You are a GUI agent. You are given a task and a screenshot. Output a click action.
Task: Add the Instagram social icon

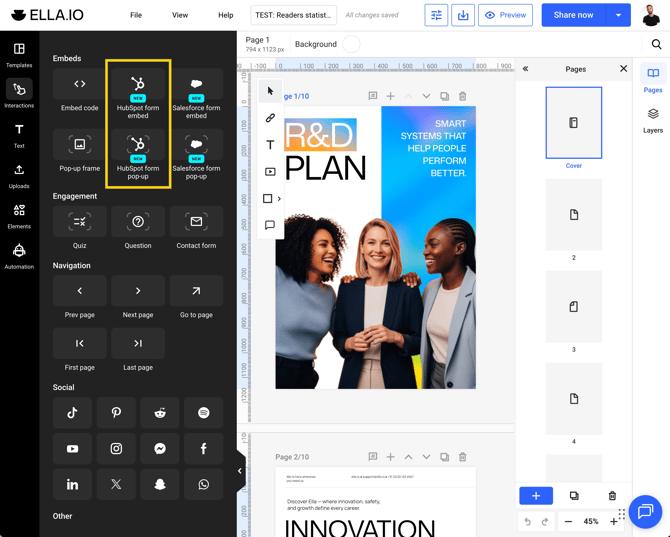(x=116, y=449)
